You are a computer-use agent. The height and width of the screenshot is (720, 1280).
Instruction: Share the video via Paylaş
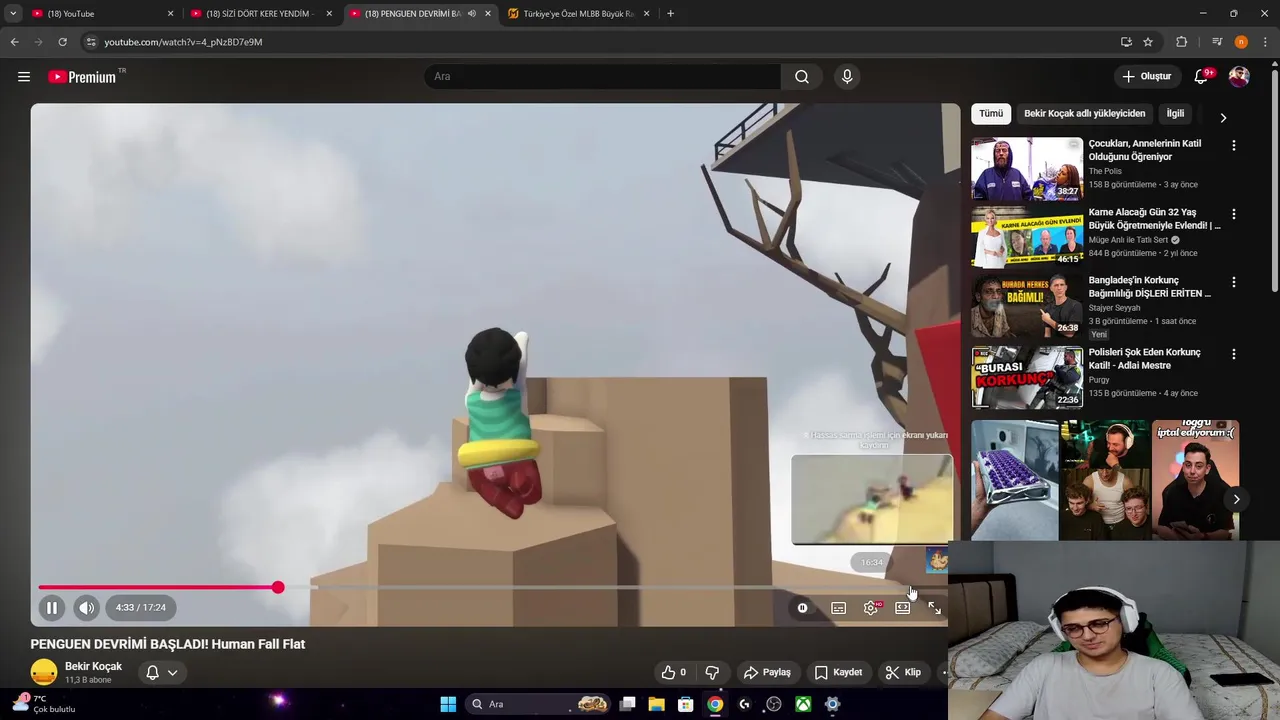[767, 672]
